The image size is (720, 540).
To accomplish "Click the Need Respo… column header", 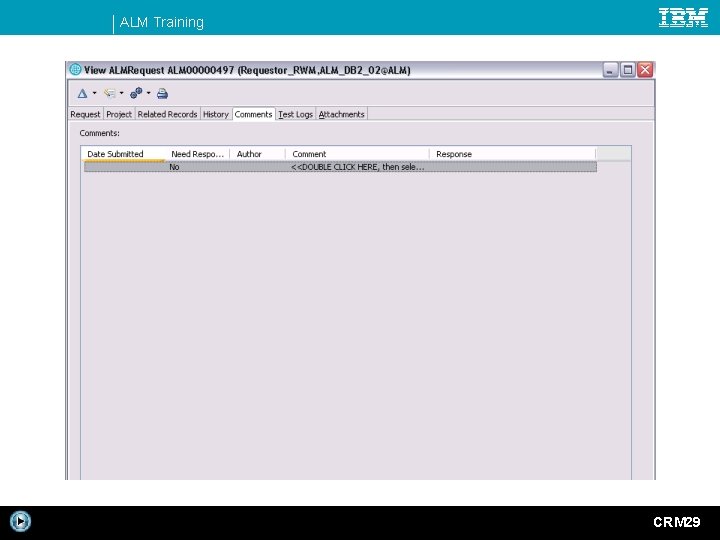I will click(x=197, y=154).
